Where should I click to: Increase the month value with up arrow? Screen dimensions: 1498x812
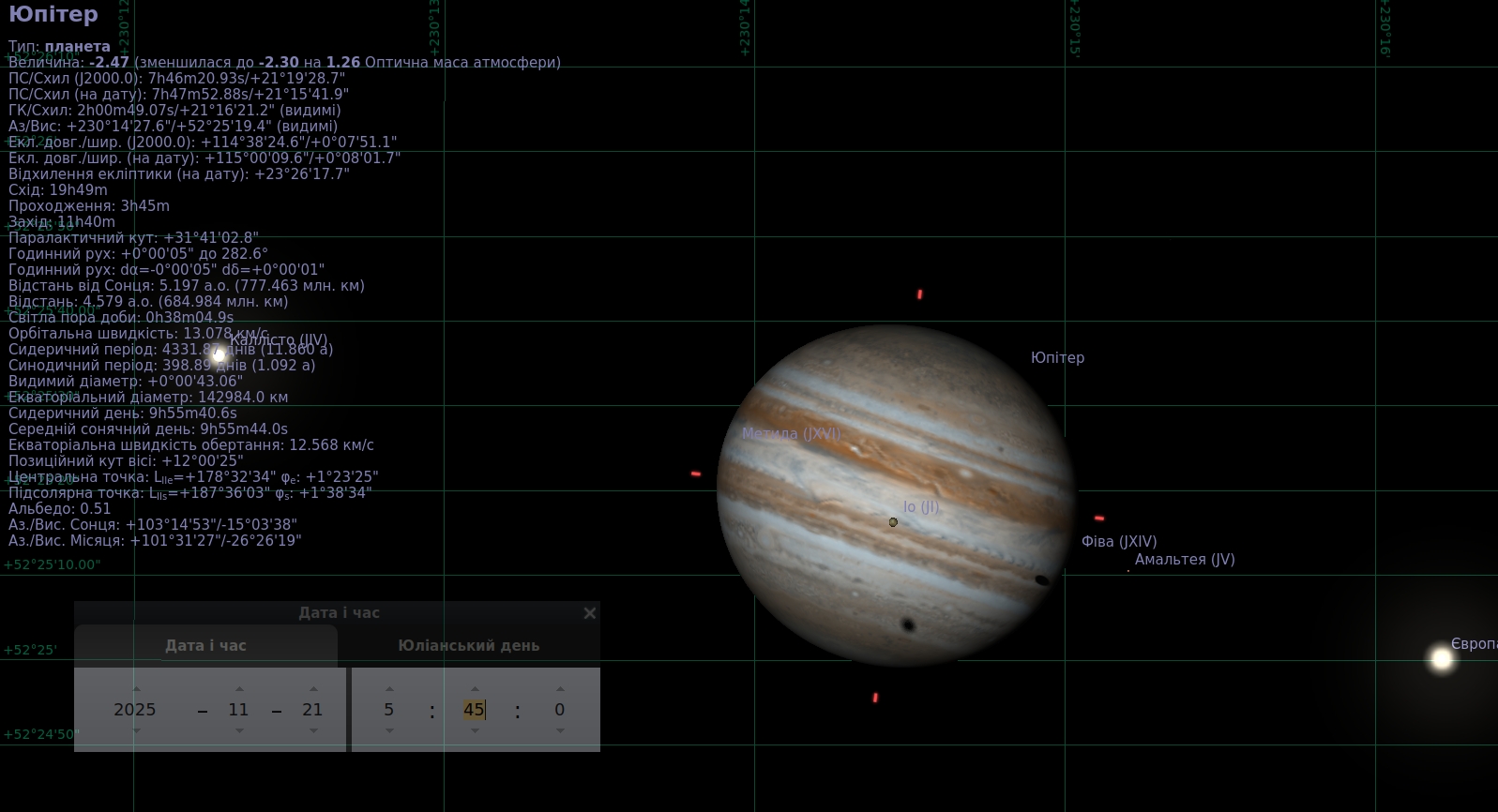[x=239, y=689]
